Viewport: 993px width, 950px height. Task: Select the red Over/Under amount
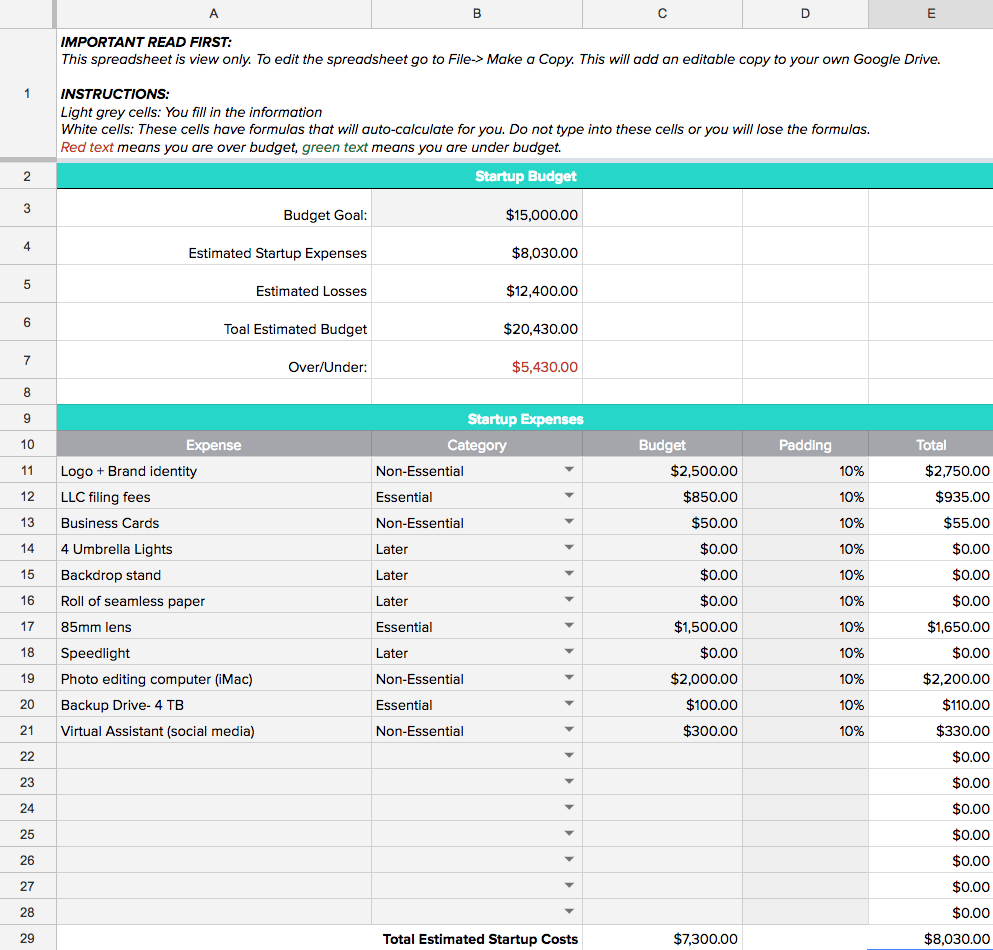point(476,366)
